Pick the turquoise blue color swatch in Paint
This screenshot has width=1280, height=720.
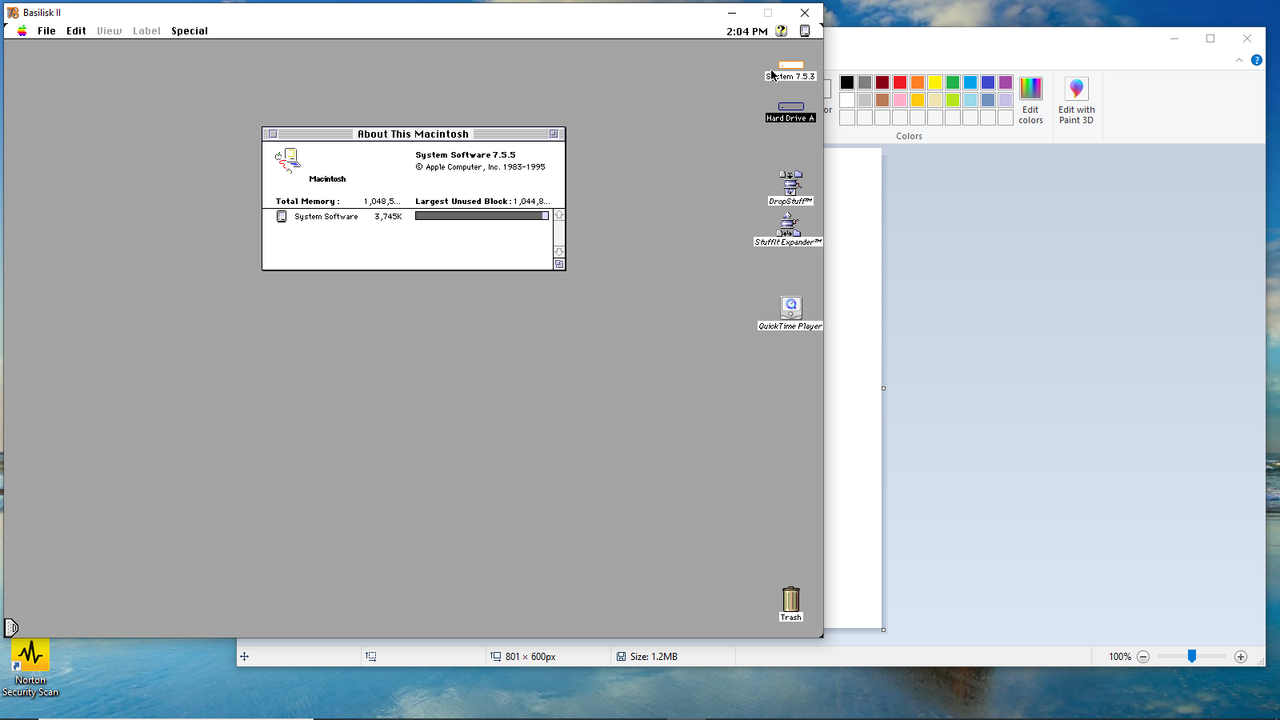970,82
